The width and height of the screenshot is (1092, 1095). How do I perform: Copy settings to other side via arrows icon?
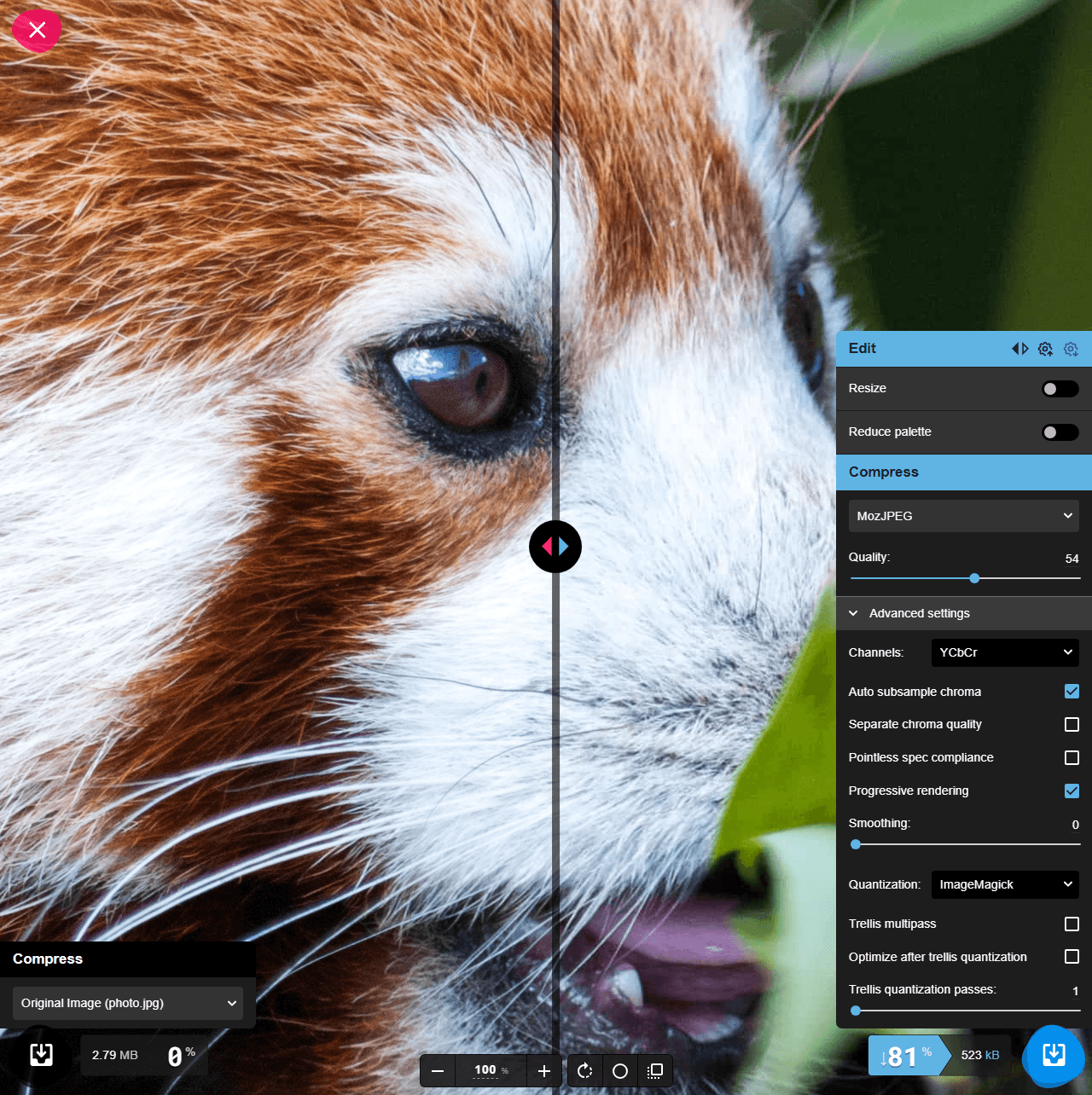pyautogui.click(x=1020, y=349)
